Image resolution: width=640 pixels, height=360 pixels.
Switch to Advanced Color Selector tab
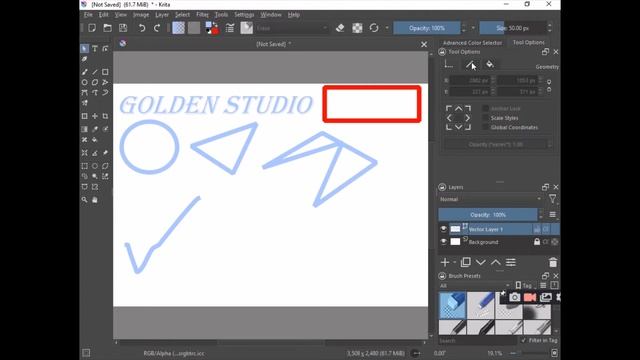(x=472, y=42)
